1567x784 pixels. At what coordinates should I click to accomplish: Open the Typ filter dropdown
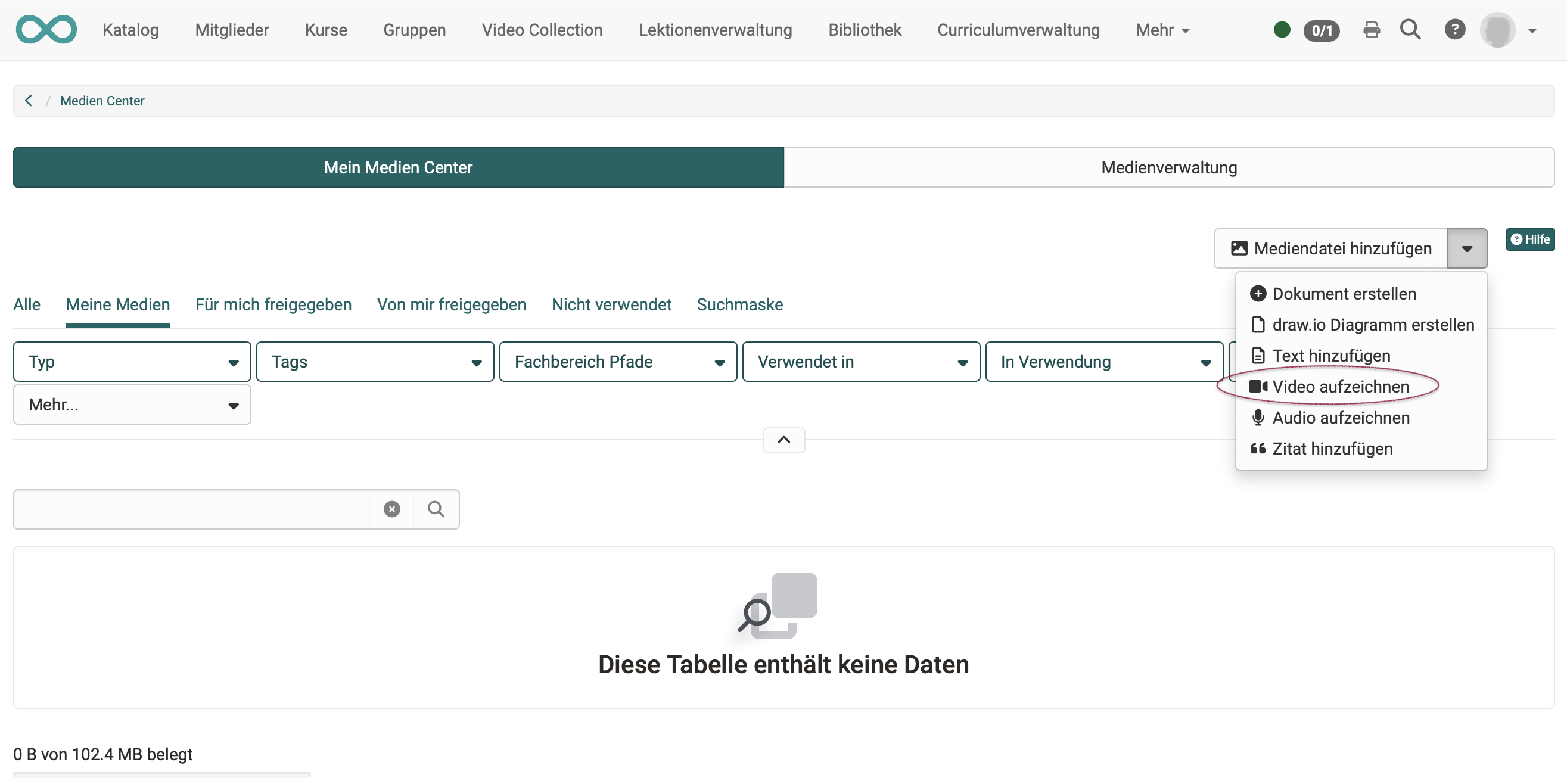click(132, 362)
